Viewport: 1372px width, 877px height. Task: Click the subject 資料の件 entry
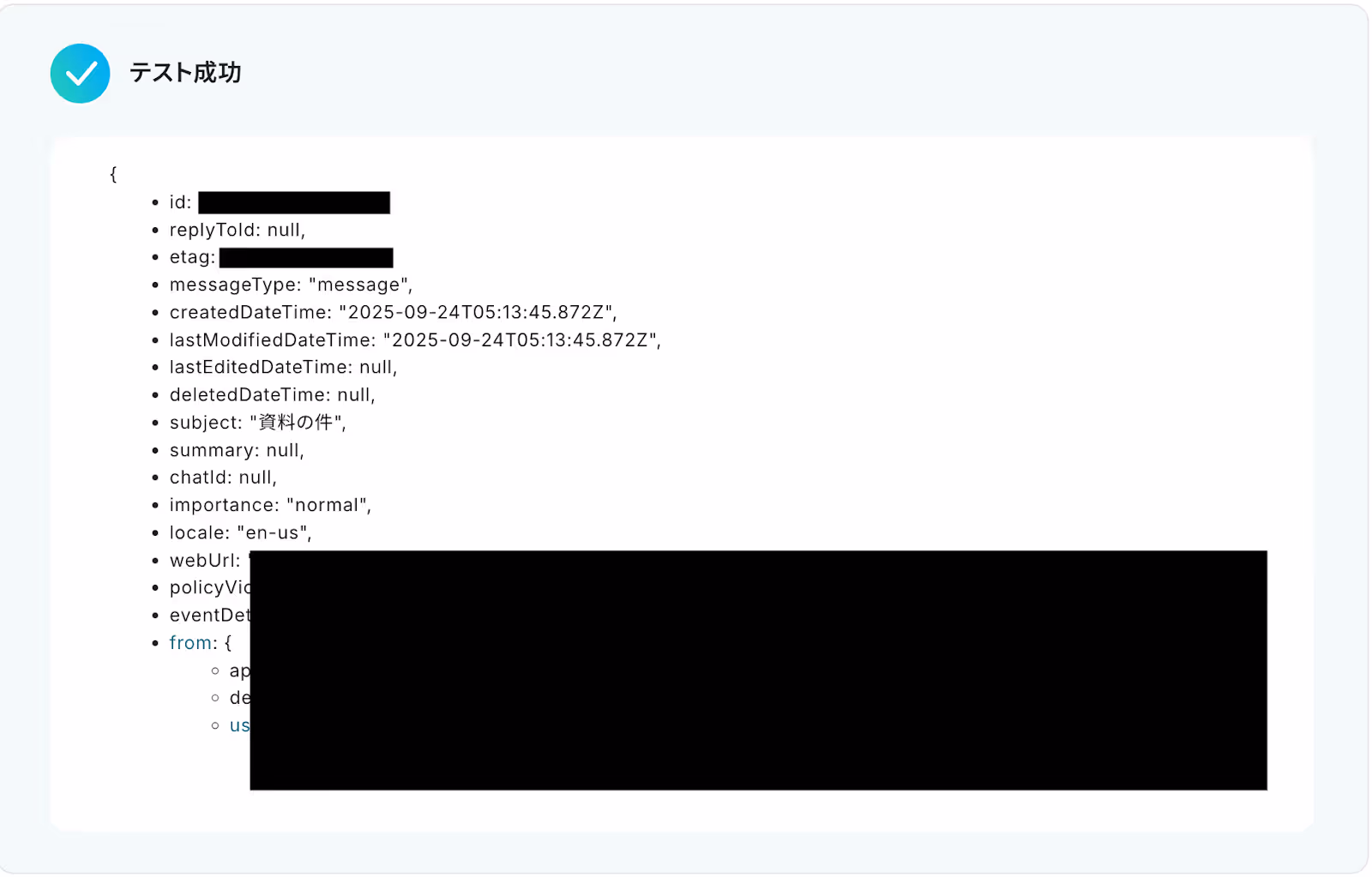[257, 422]
